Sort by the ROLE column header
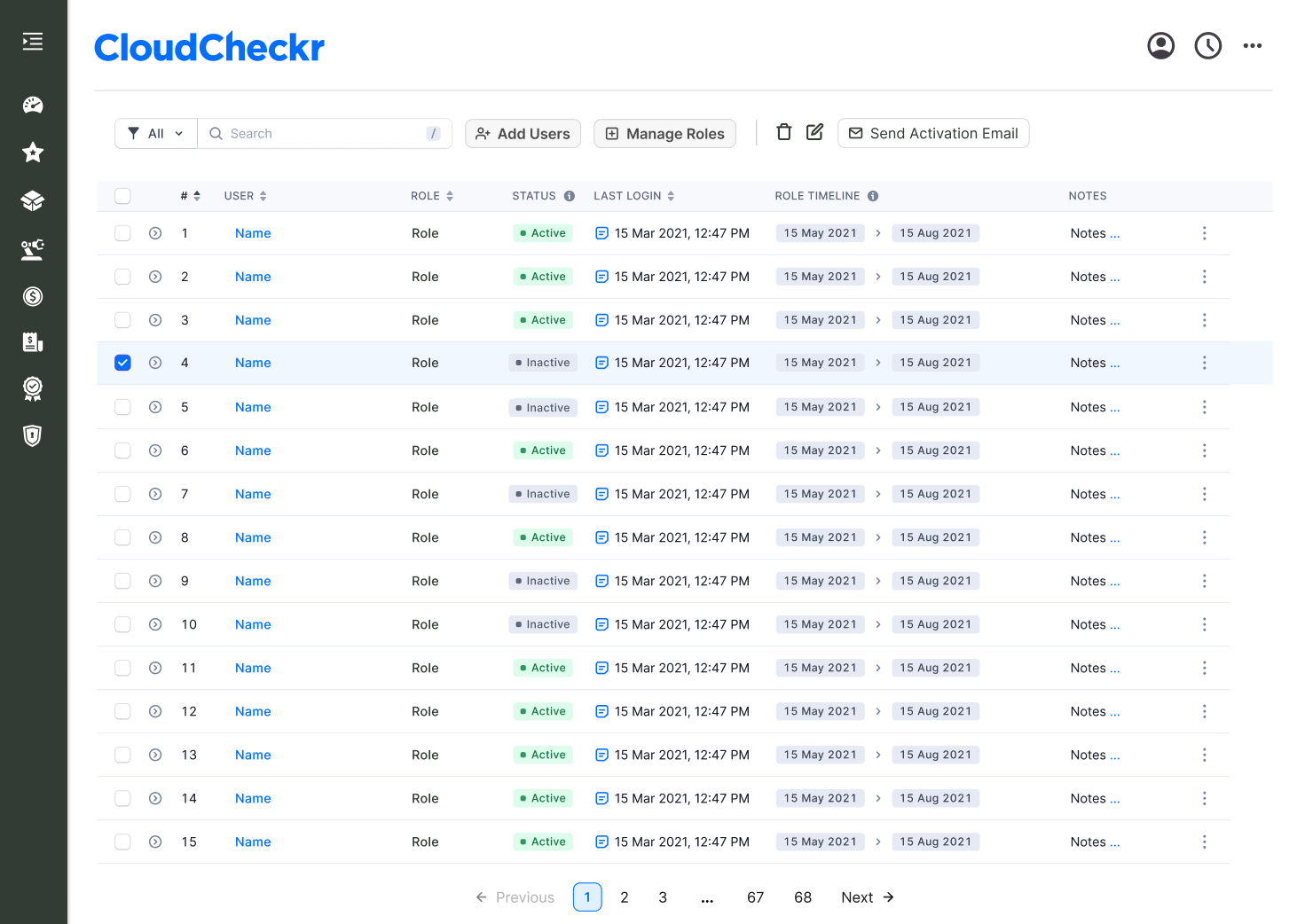The image size is (1297, 924). pos(432,196)
